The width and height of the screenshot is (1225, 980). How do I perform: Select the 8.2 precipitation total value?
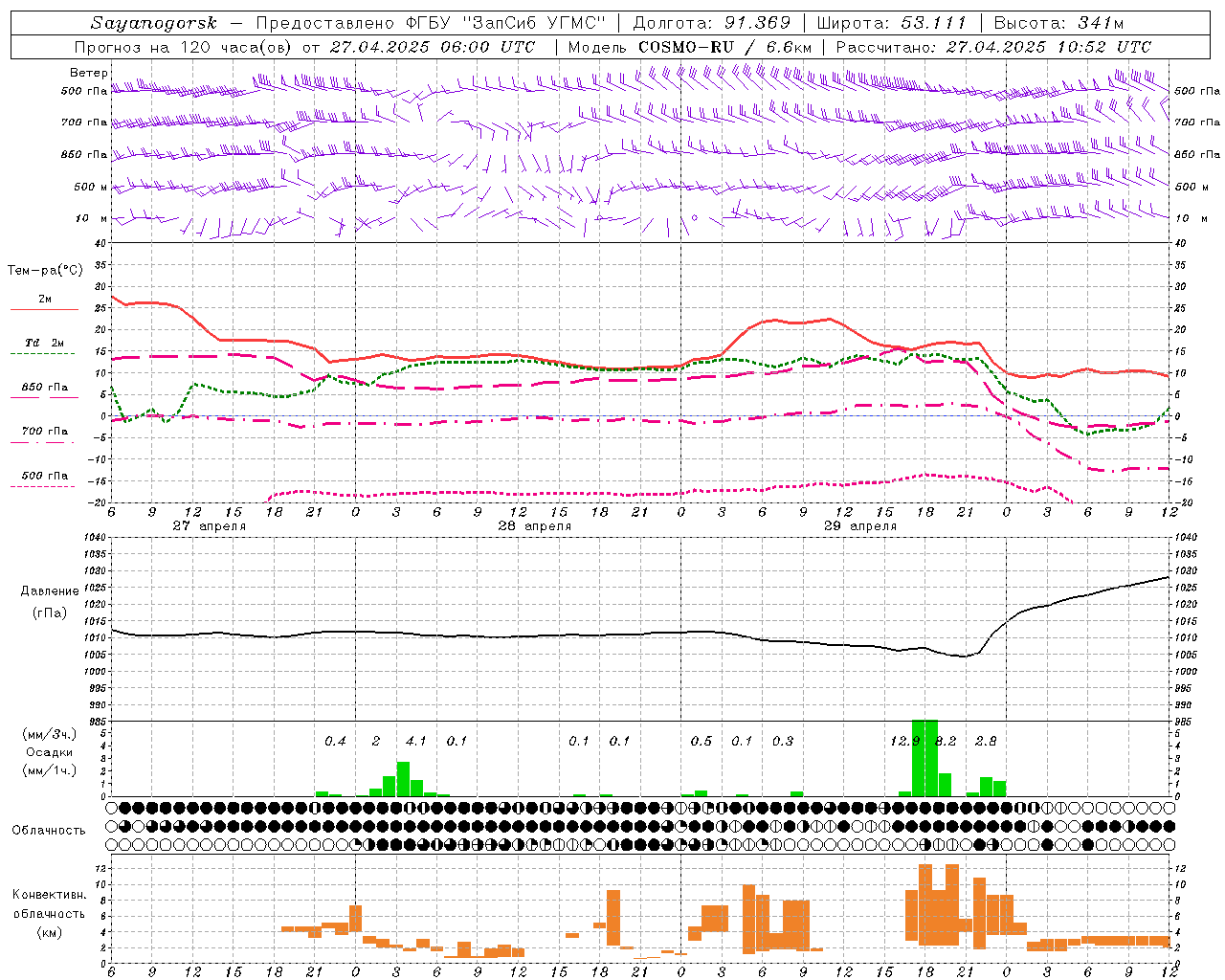(946, 741)
